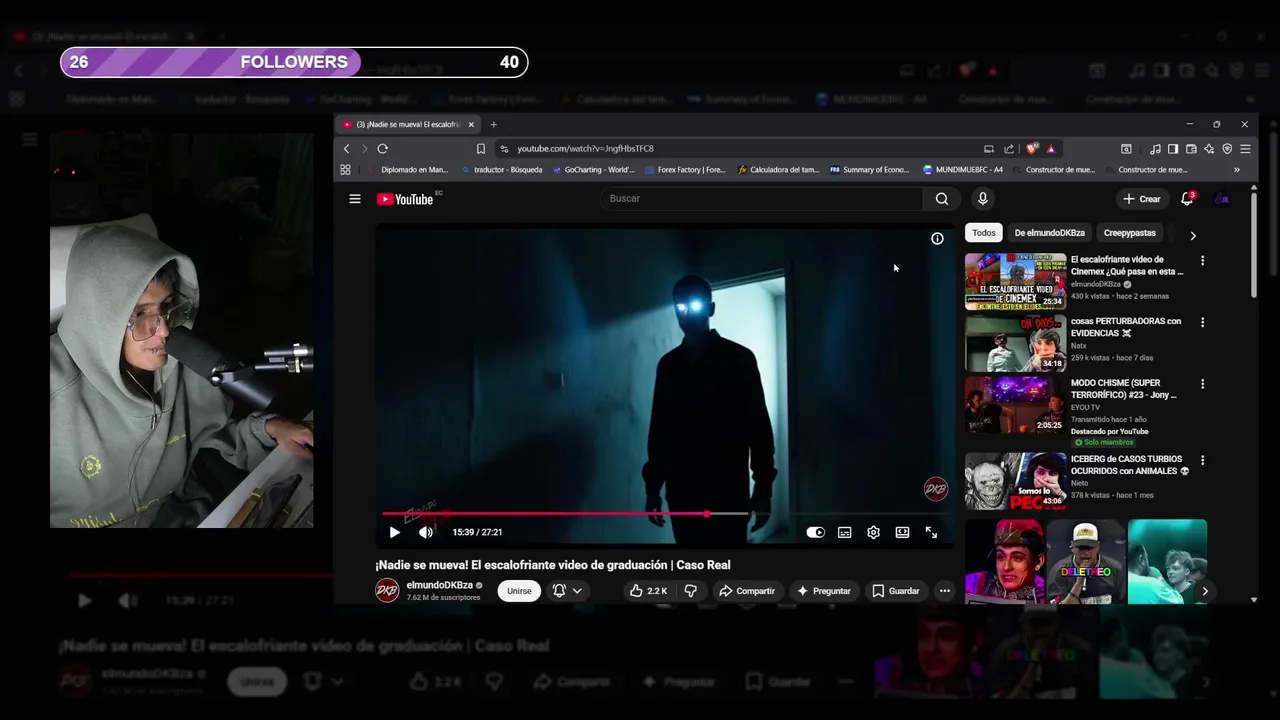Open the first Shorts thumbnail

coord(1004,561)
